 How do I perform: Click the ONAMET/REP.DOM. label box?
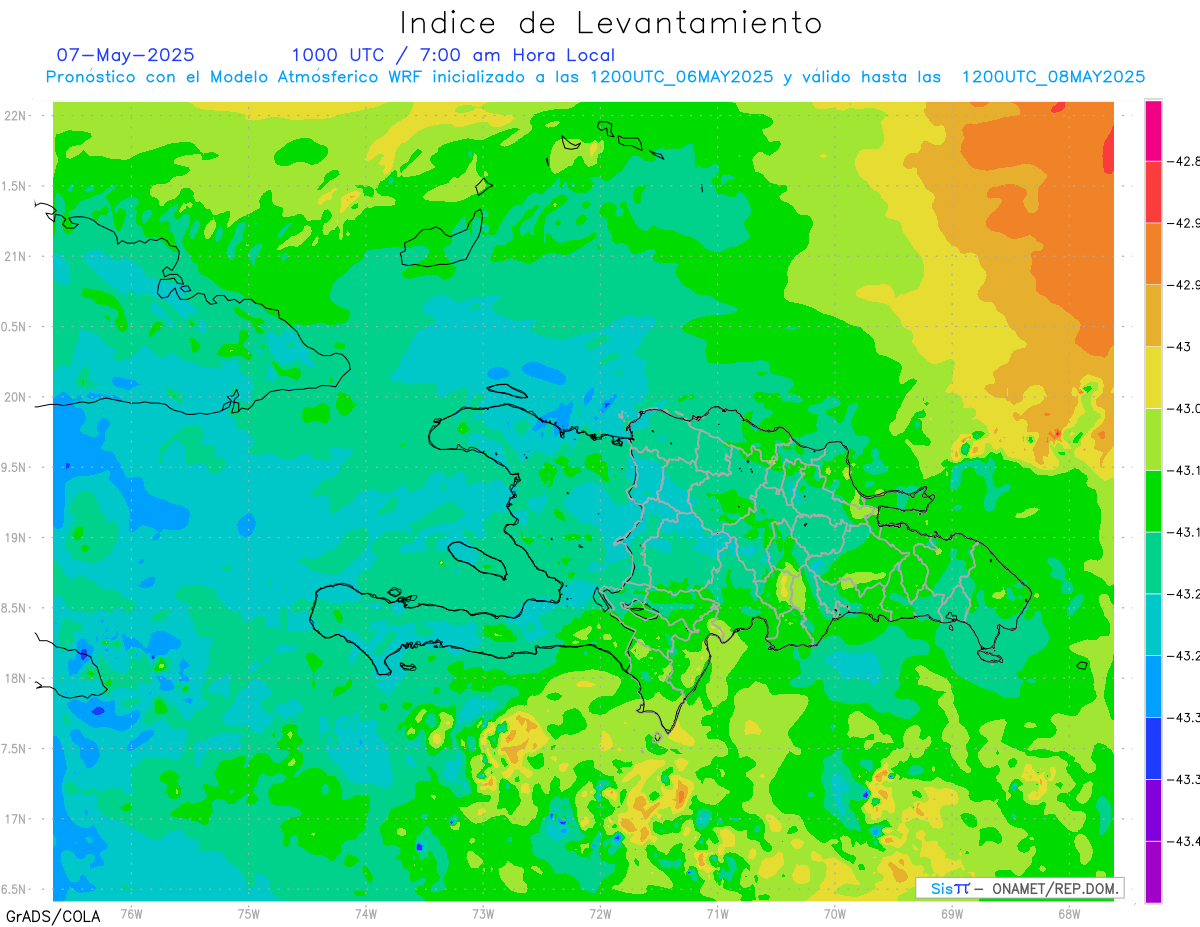tap(1020, 888)
